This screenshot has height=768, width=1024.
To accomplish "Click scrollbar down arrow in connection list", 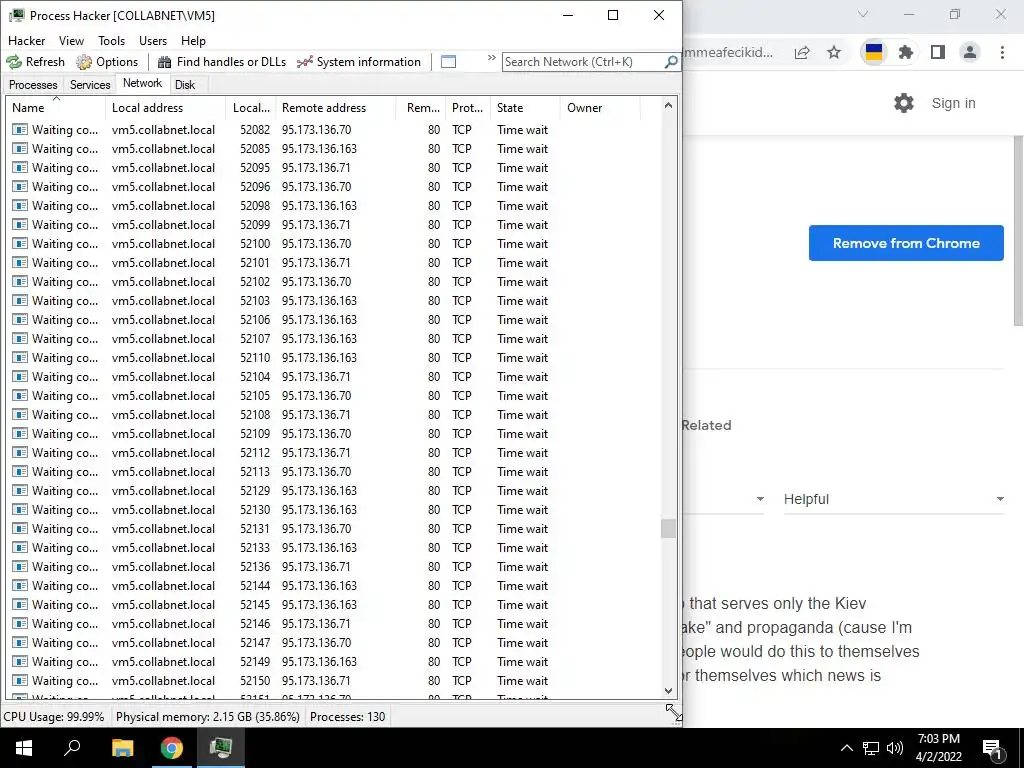I will tap(668, 691).
